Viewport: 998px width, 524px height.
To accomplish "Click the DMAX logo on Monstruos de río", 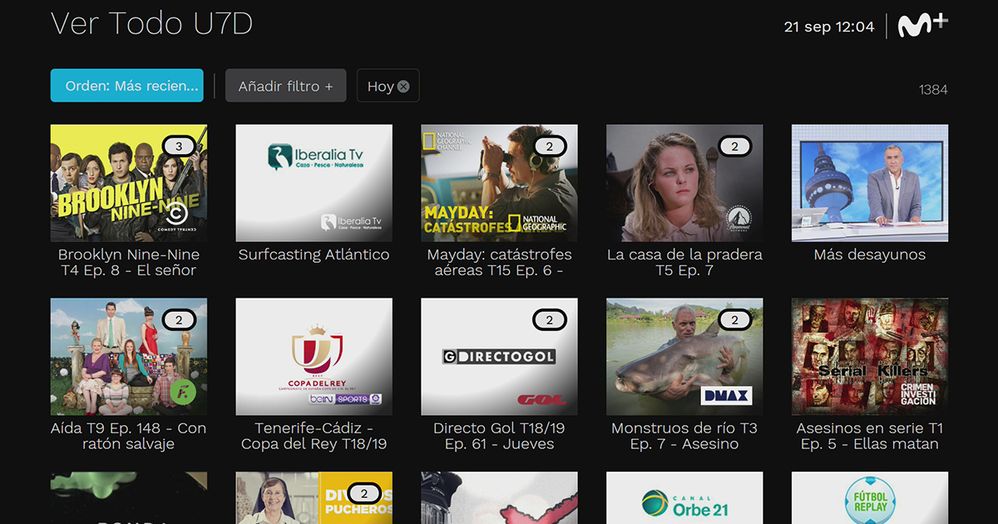I will (x=726, y=395).
